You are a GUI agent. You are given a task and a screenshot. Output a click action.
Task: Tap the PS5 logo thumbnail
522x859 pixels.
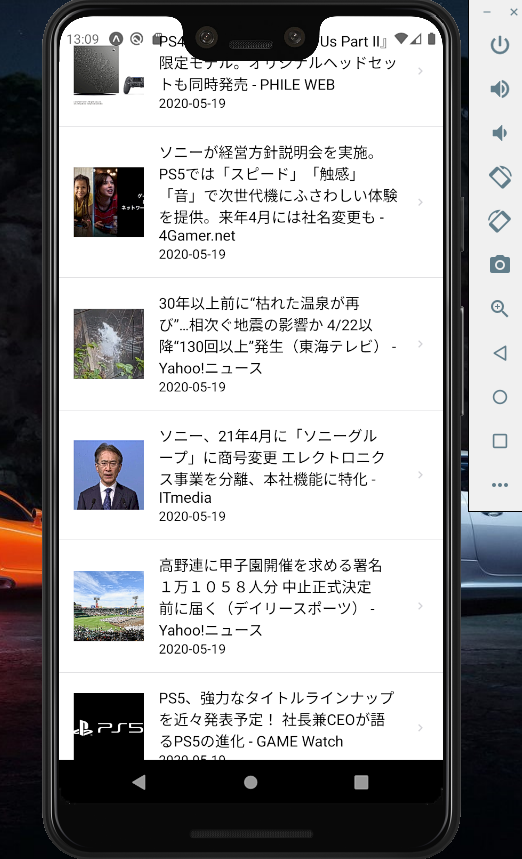(109, 726)
